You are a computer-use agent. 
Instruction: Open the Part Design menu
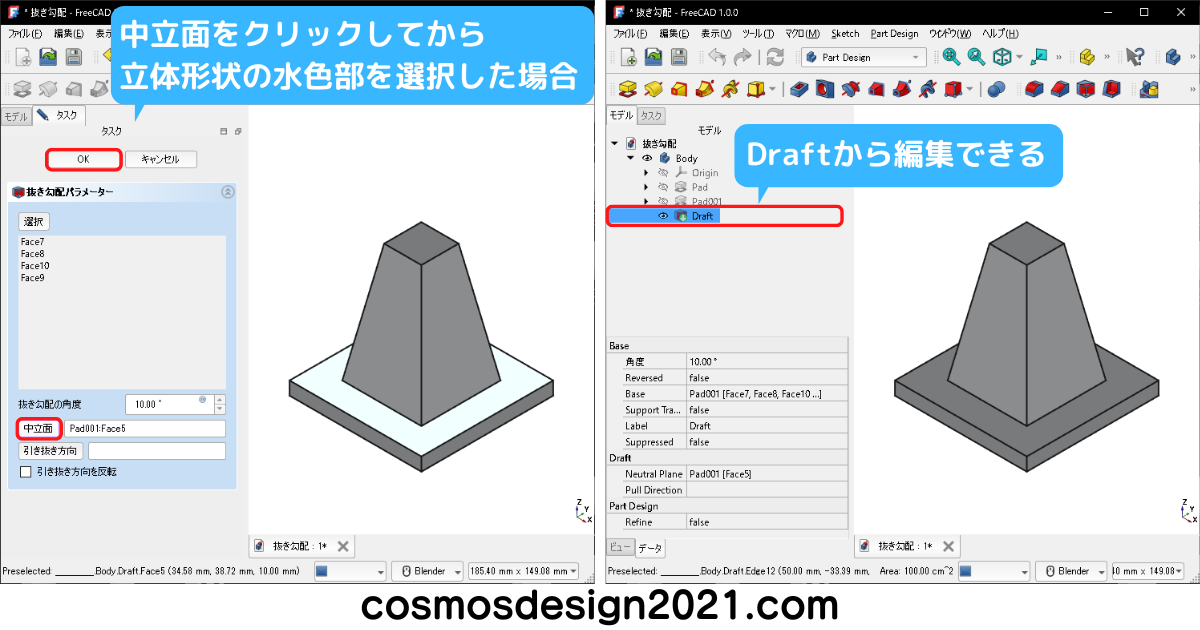(894, 34)
